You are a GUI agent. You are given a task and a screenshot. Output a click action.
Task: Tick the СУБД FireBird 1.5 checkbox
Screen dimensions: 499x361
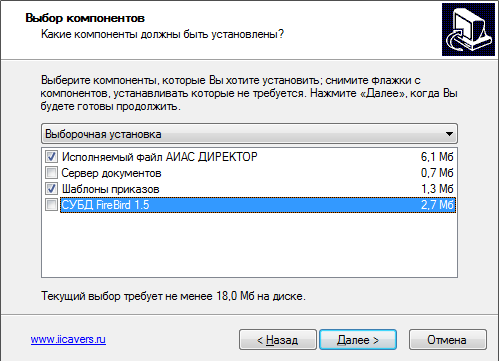click(x=51, y=205)
